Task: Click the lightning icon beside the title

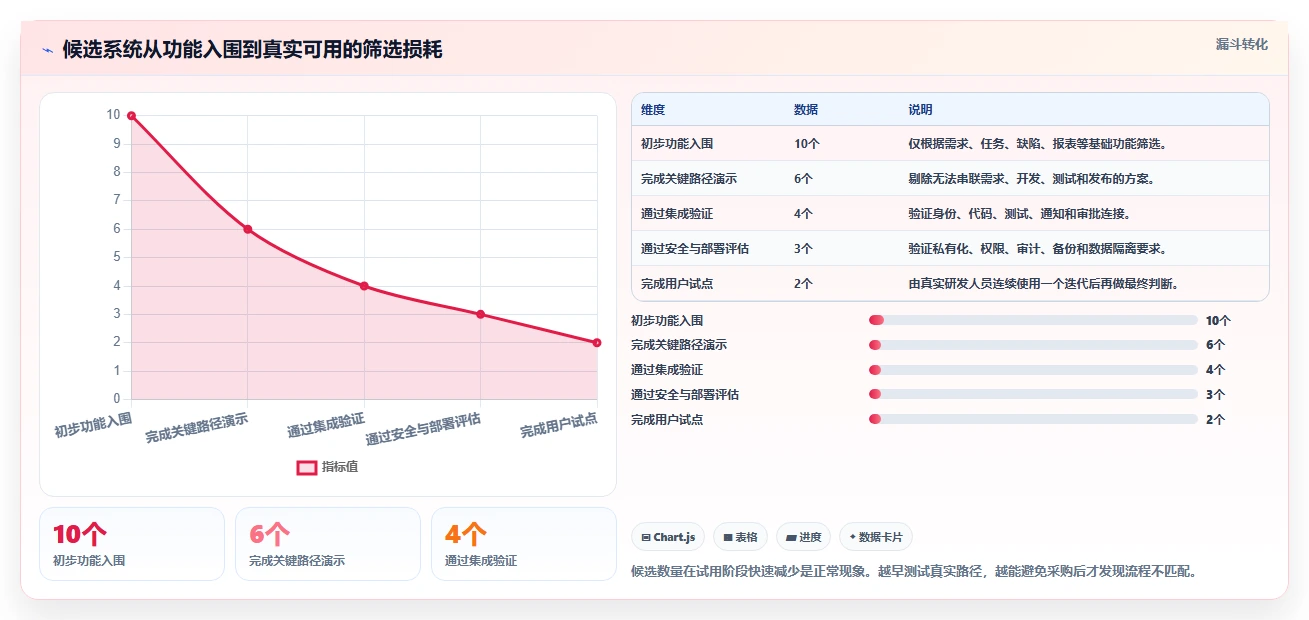Action: tap(48, 50)
